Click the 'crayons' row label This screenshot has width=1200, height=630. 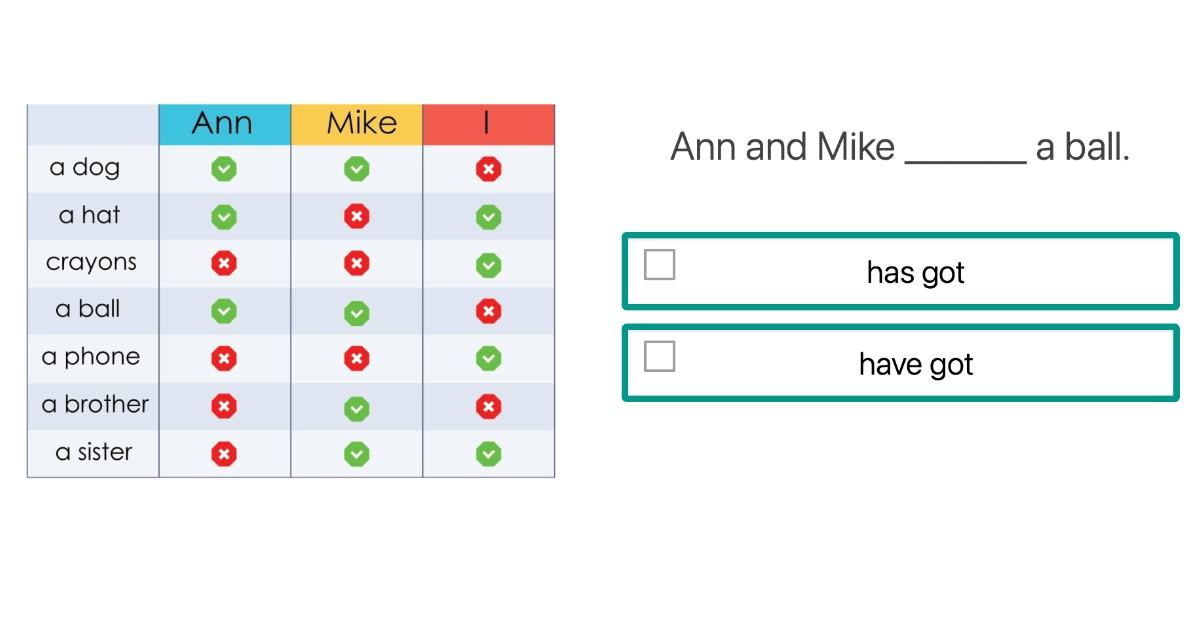pos(91,263)
